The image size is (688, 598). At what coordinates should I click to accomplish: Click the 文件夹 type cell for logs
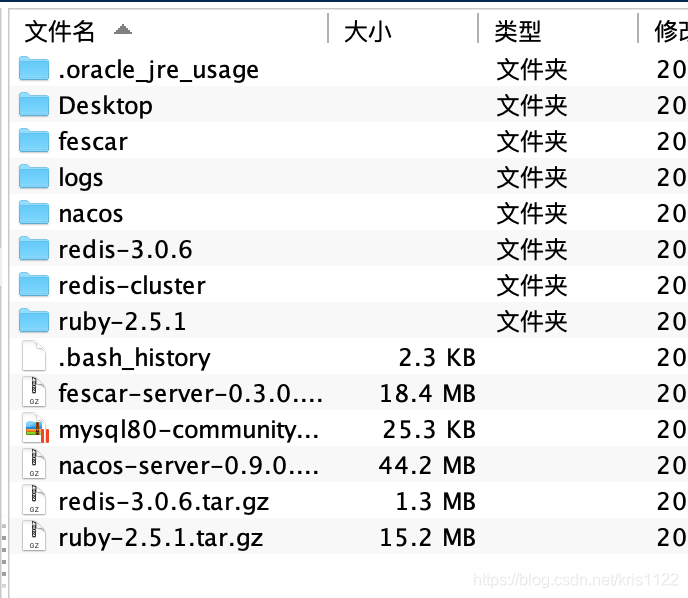[x=532, y=178]
